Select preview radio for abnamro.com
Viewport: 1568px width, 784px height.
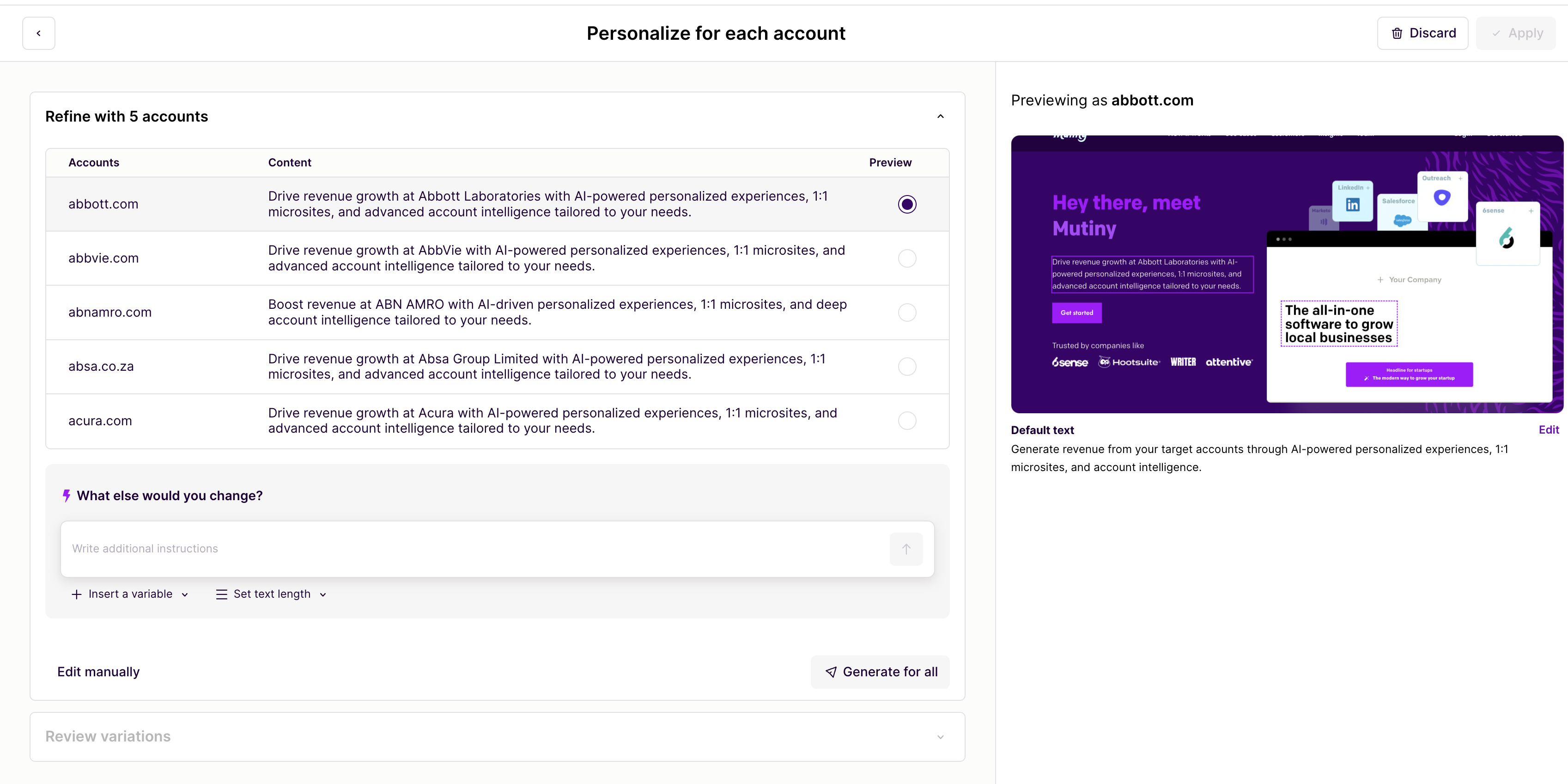(x=907, y=312)
